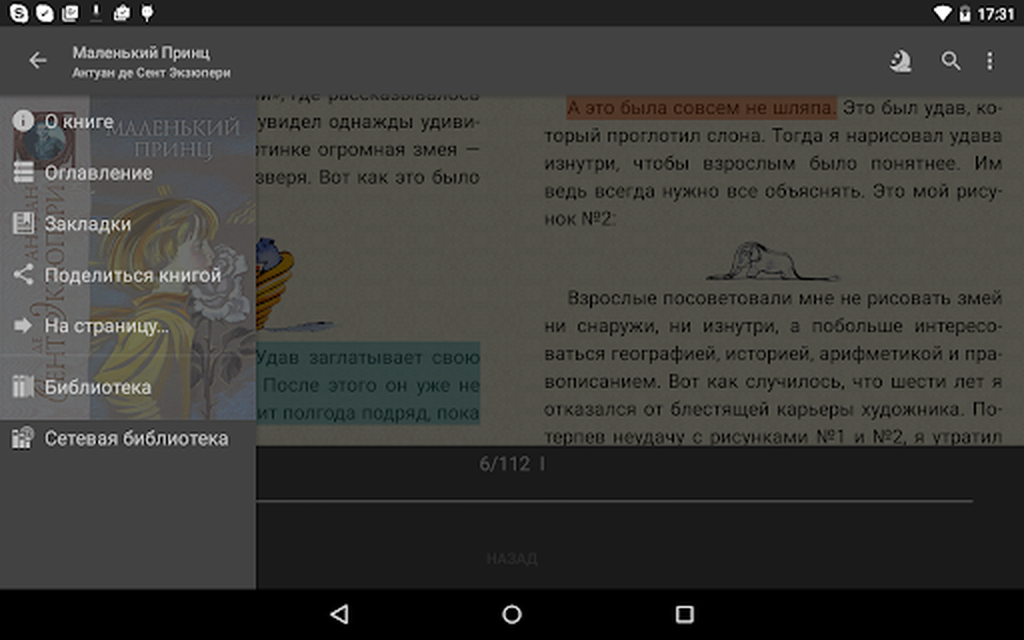Click the bookshelf icon beside Библиотека

click(23, 387)
